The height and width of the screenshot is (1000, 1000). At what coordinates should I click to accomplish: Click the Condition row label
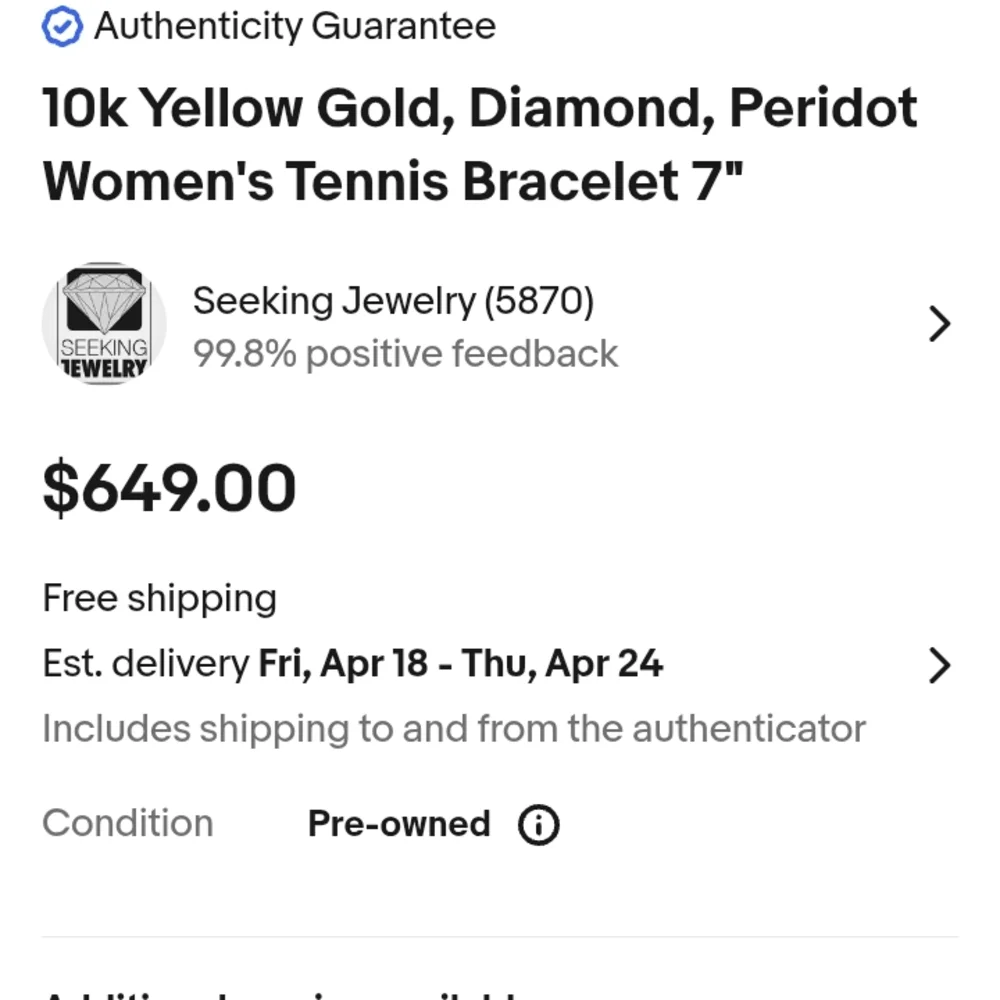point(128,823)
